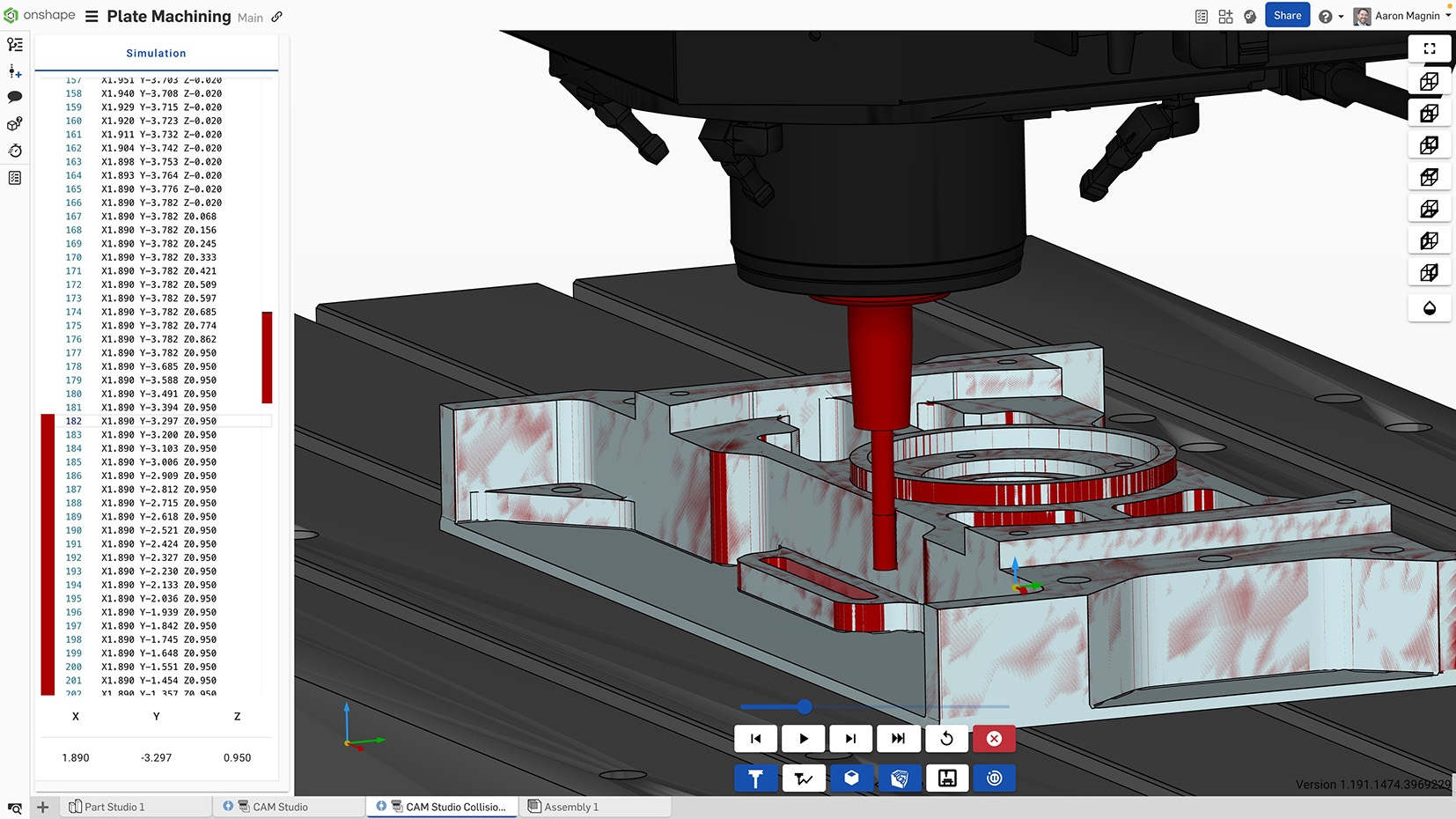Toggle the stock model cube icon
Image resolution: width=1456 pixels, height=819 pixels.
[x=851, y=778]
